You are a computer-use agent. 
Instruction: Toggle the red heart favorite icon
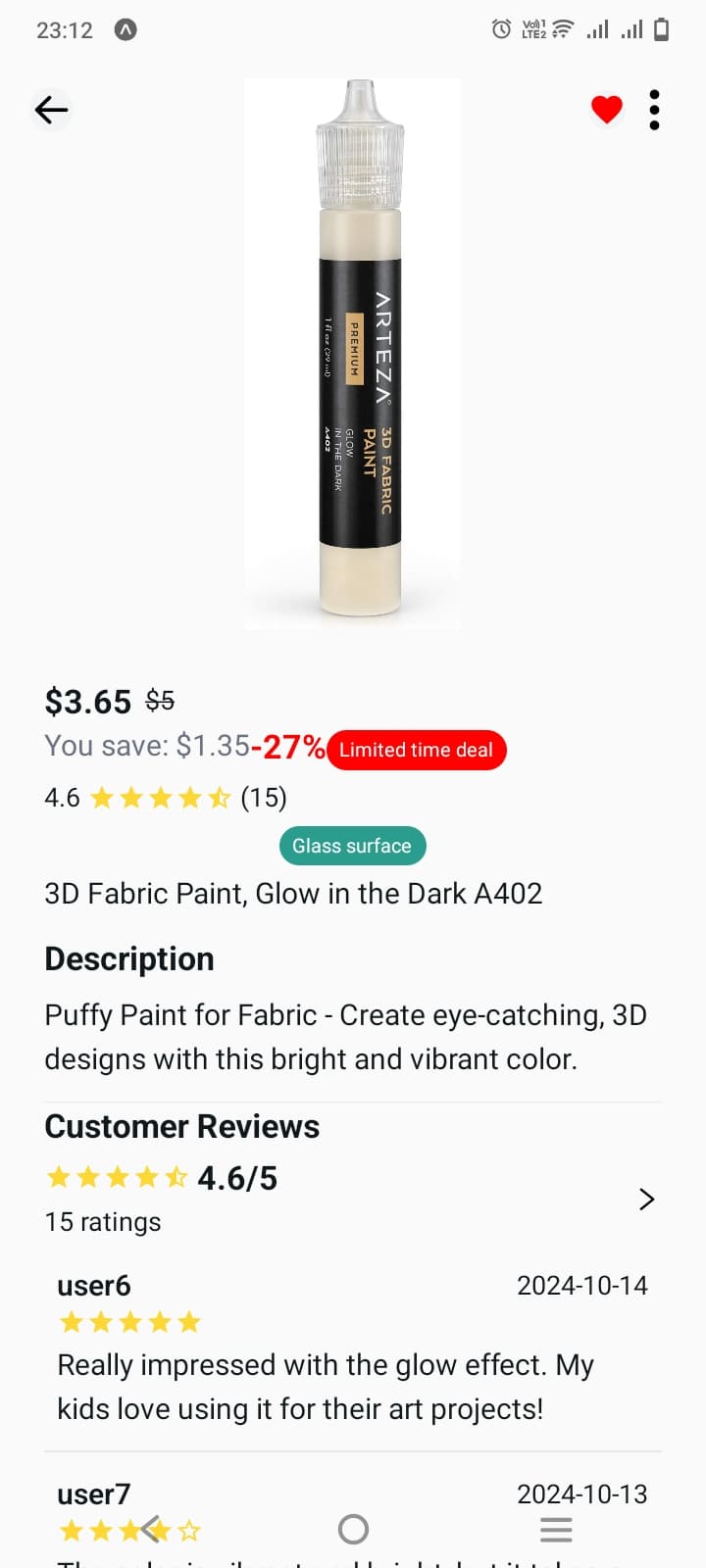click(607, 110)
